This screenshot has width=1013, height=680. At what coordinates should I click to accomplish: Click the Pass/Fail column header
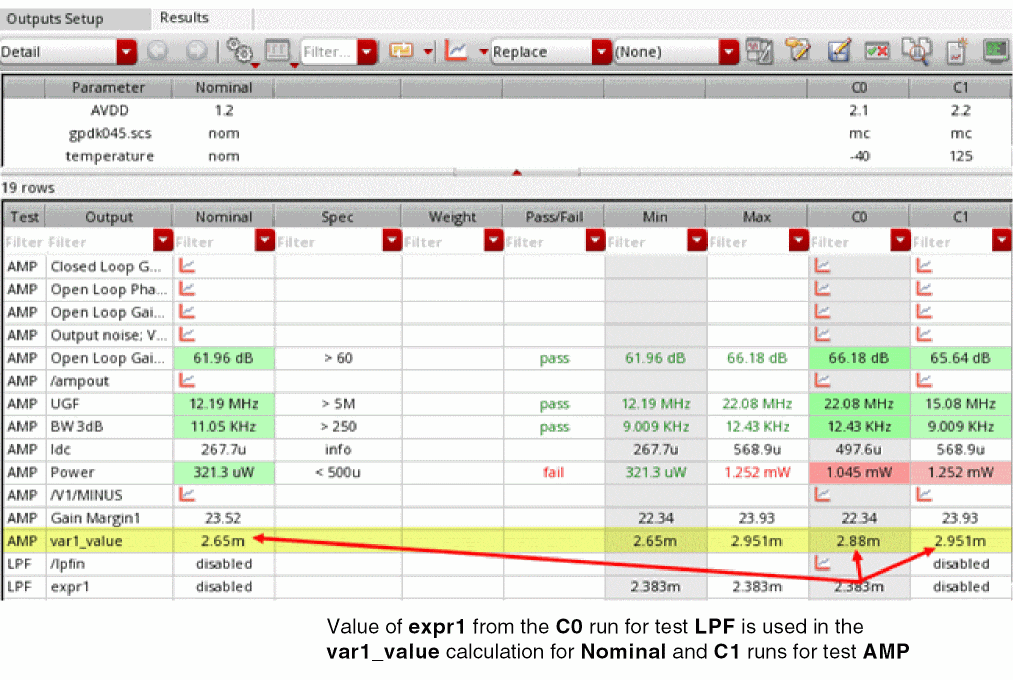click(x=554, y=217)
